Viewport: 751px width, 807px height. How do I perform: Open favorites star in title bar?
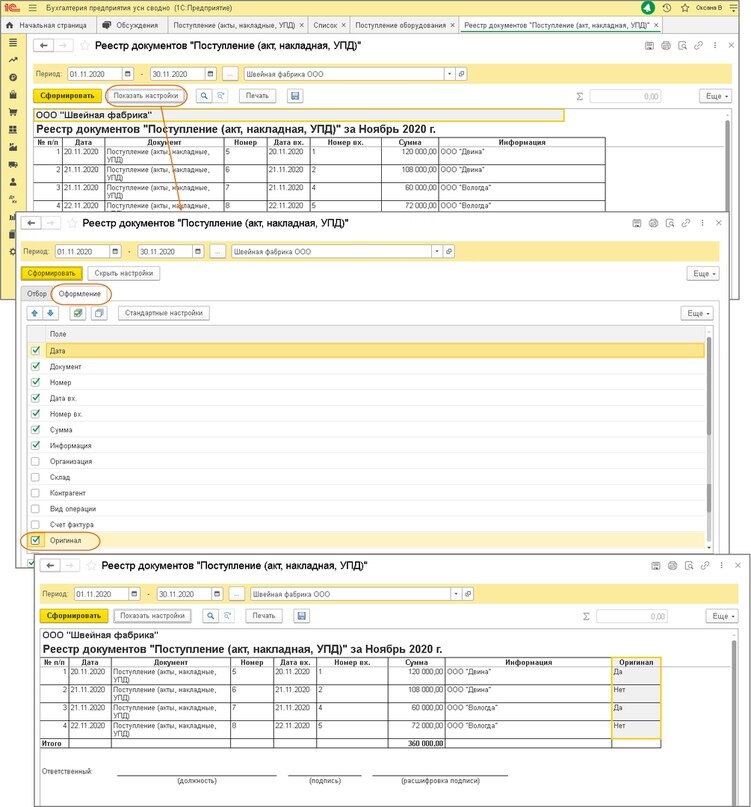(x=685, y=8)
